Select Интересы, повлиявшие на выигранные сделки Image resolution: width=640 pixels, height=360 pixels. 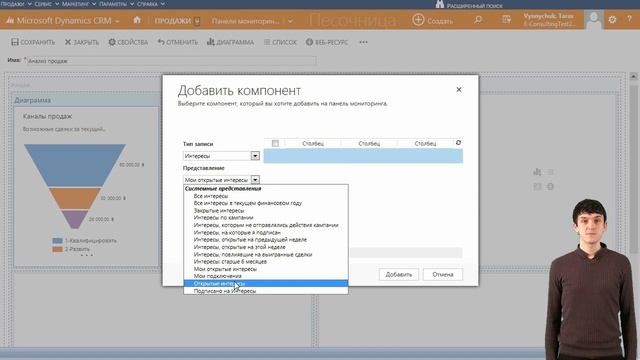[x=253, y=254]
